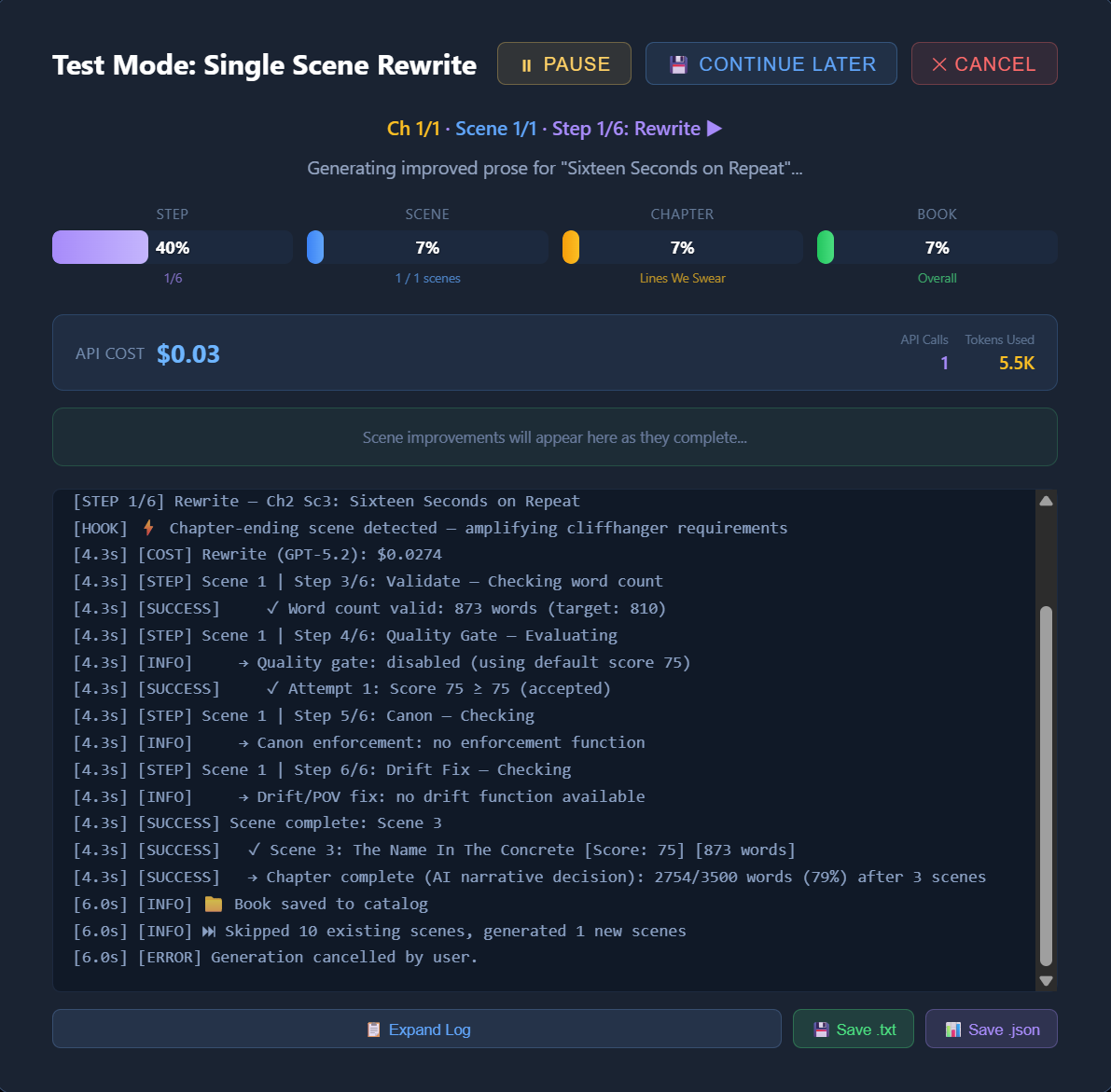Click the 'Book saved to catalog' log line
This screenshot has height=1092, width=1111.
pos(250,904)
